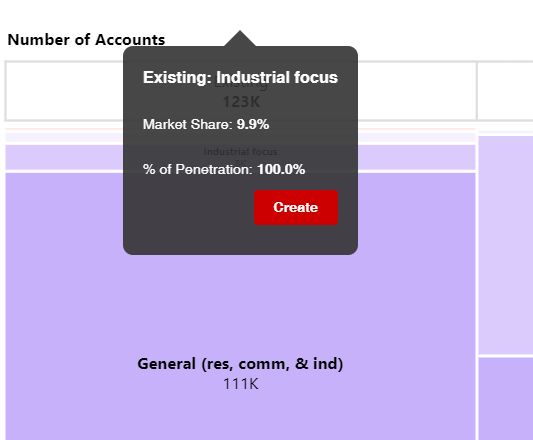Viewport: 533px width, 440px height.
Task: Click the 111K value under General
Action: click(240, 384)
